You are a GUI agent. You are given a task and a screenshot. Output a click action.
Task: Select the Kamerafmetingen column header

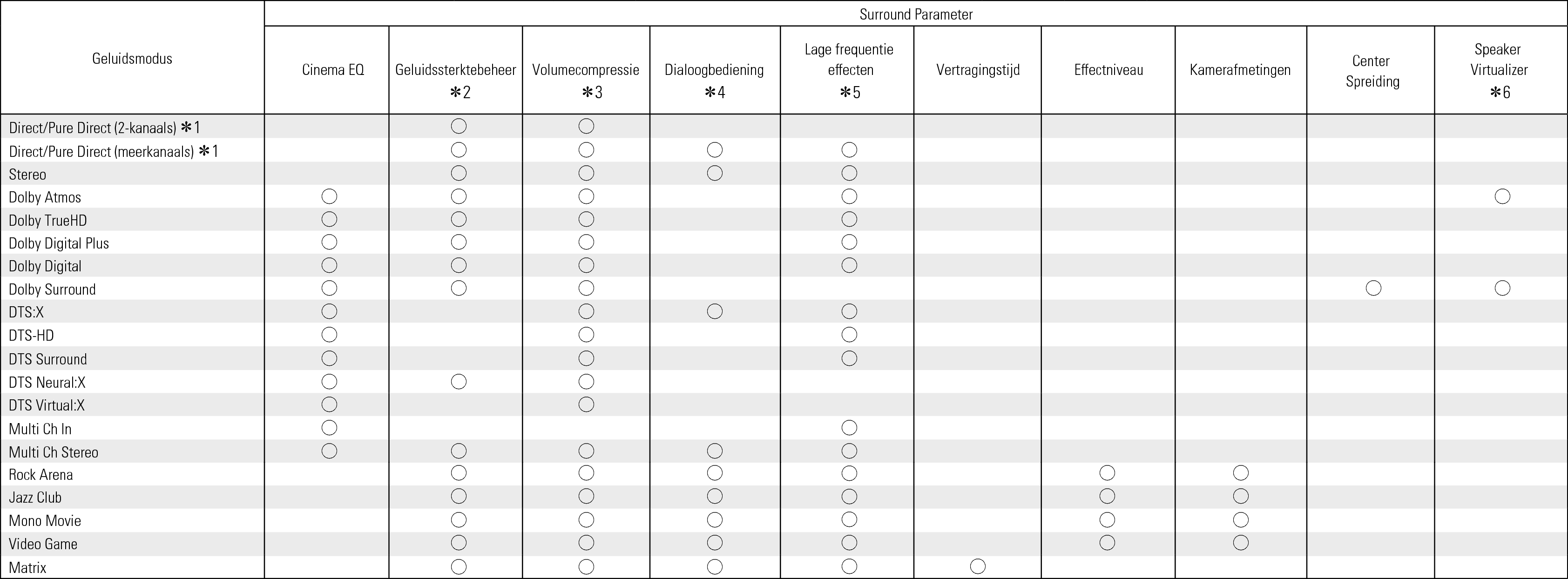pyautogui.click(x=1240, y=70)
